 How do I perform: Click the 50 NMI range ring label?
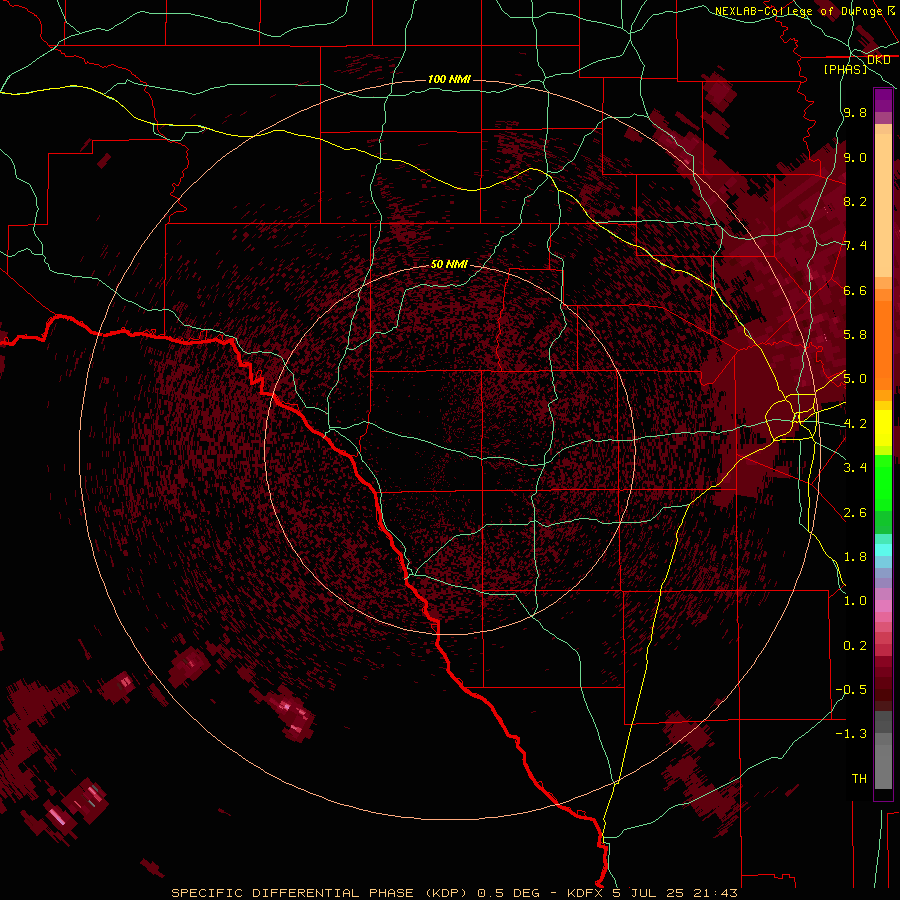click(449, 264)
